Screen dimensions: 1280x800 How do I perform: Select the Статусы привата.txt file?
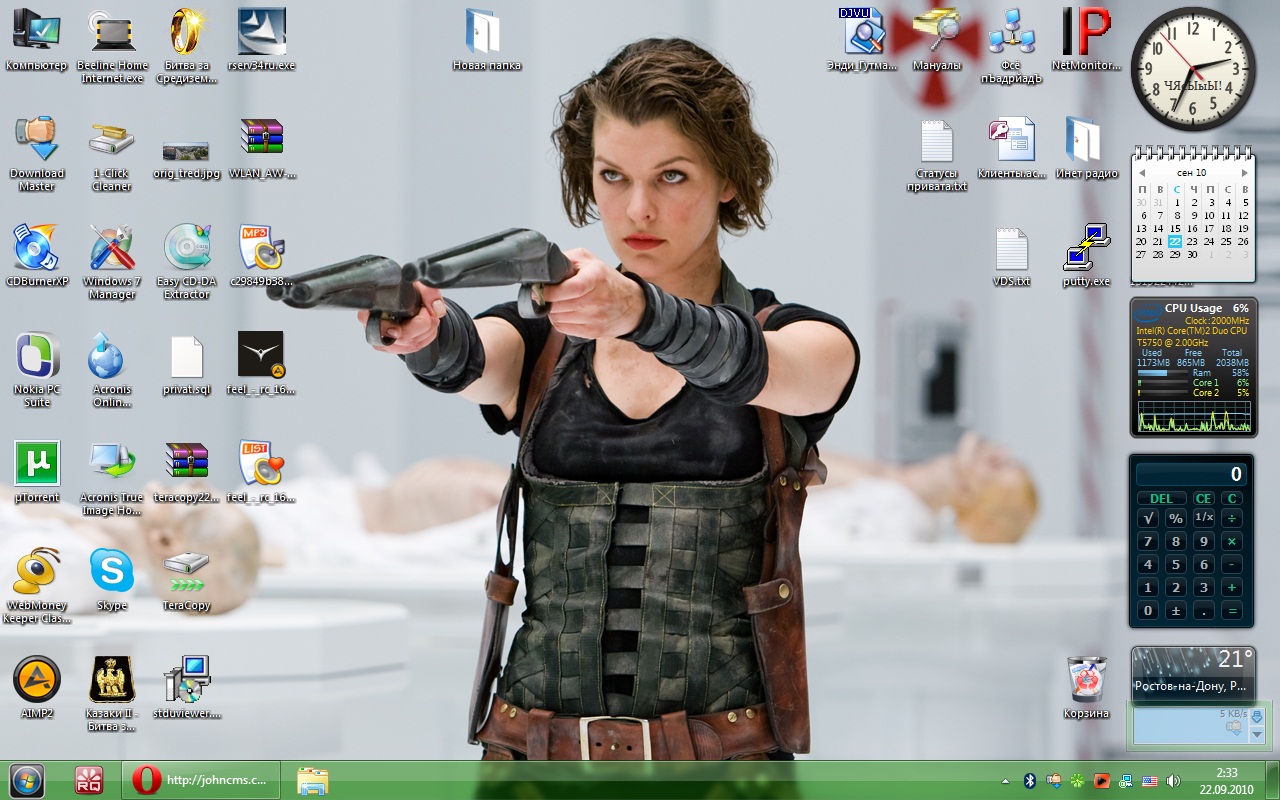pos(937,153)
